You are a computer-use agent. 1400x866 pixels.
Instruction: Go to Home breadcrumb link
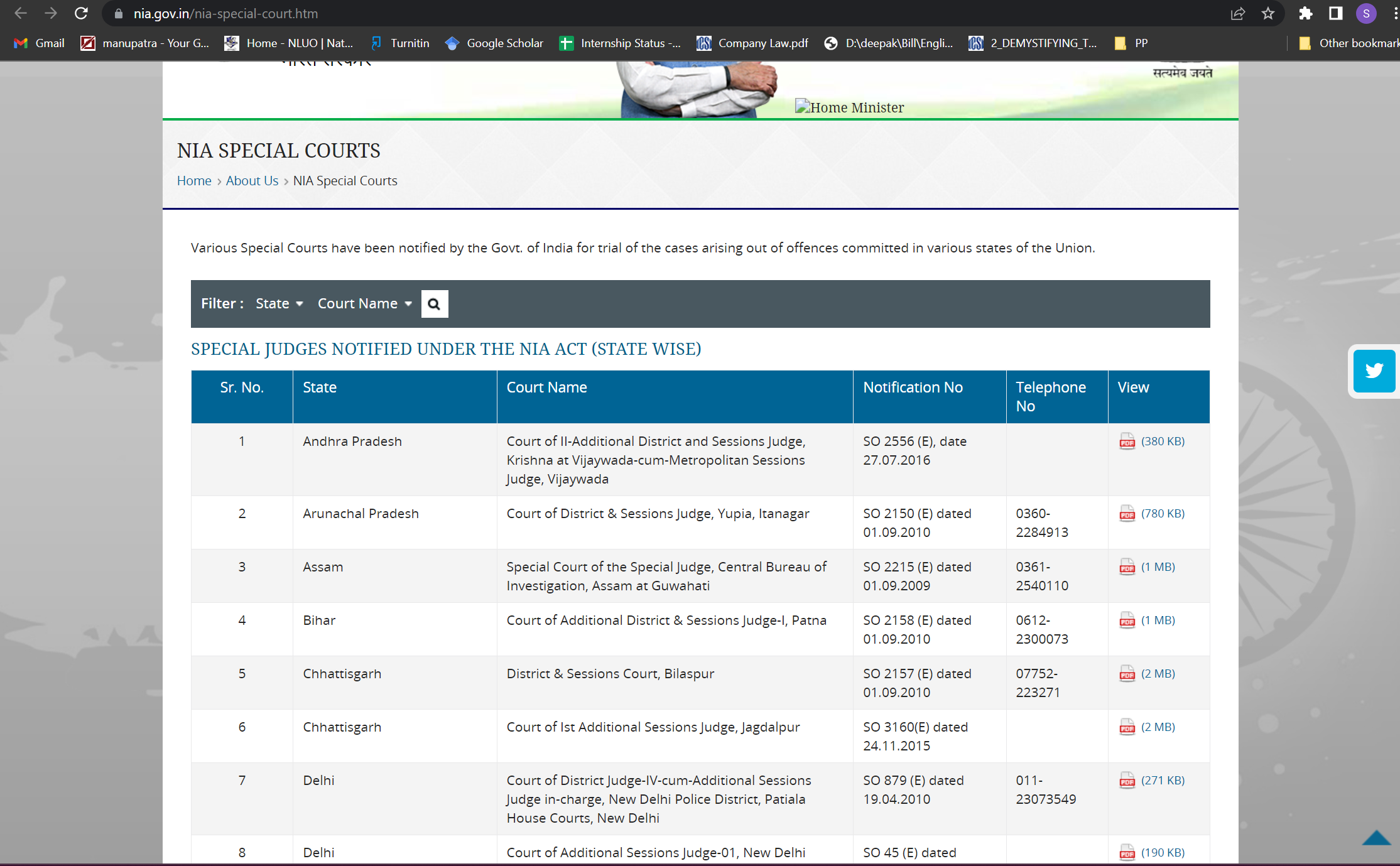coord(194,181)
